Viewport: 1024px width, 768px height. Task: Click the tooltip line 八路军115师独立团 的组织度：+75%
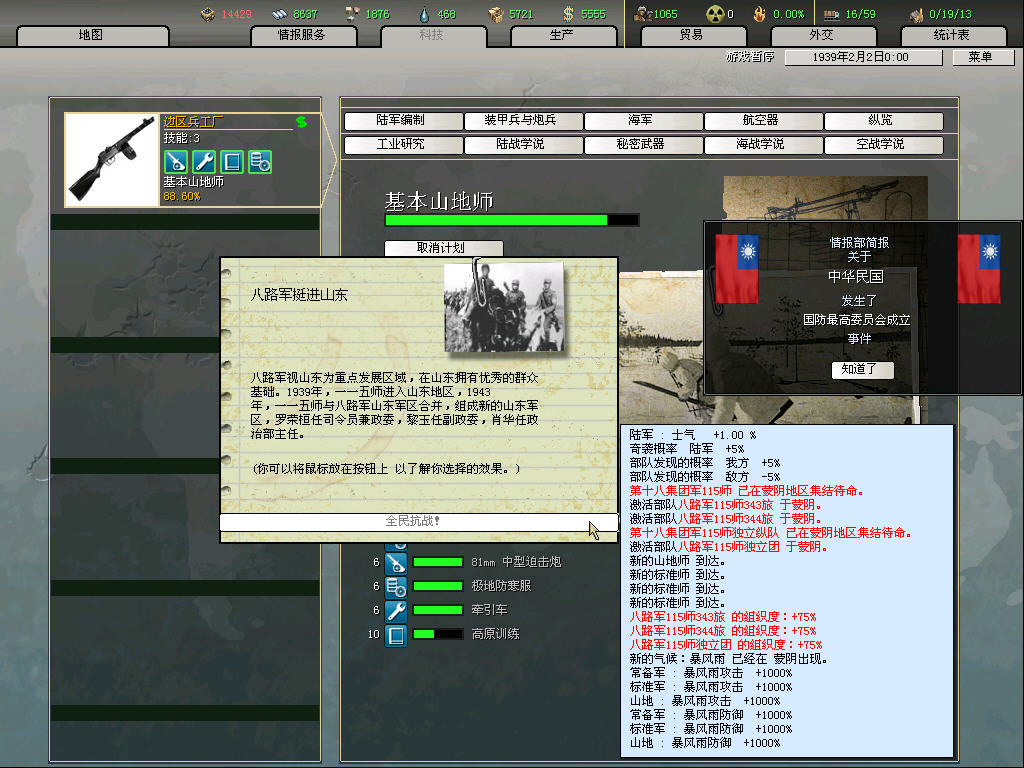pos(725,645)
